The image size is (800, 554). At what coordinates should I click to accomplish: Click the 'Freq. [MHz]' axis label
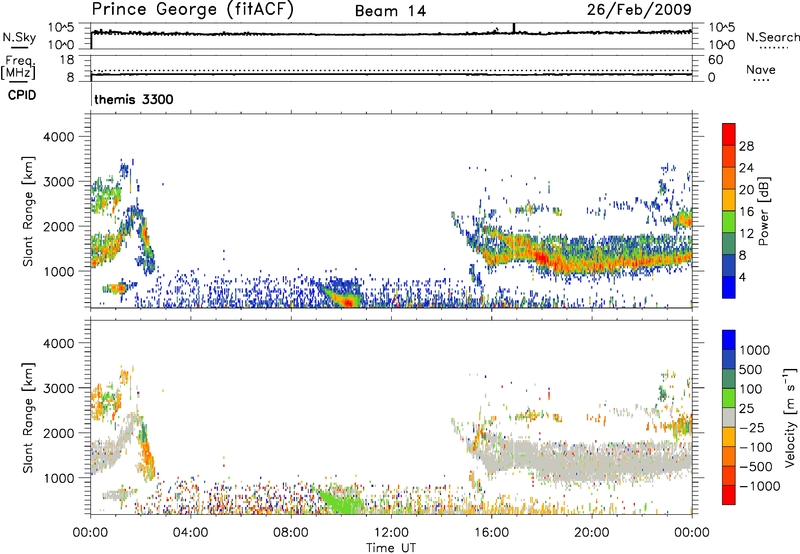(x=20, y=67)
